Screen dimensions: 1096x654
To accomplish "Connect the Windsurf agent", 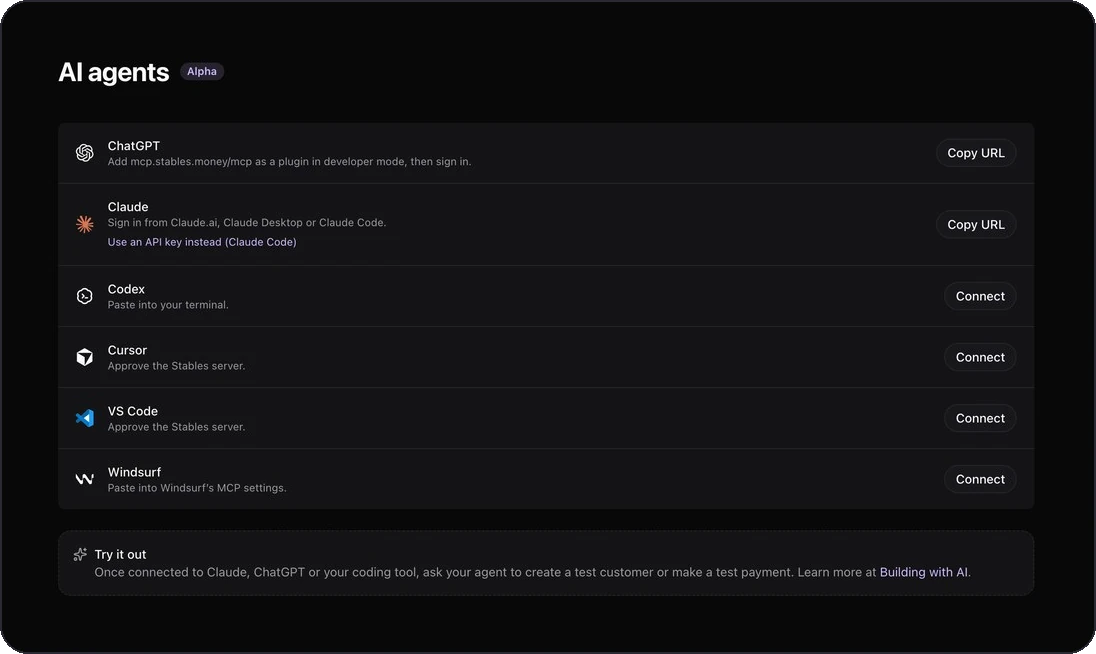I will (x=980, y=479).
